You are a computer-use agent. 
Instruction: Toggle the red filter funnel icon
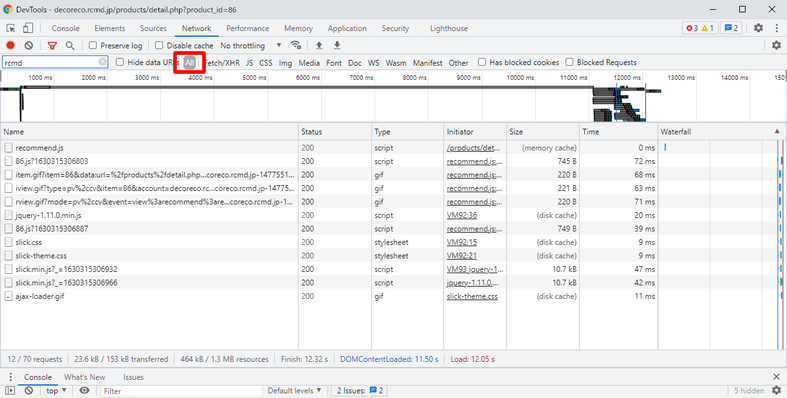click(52, 46)
